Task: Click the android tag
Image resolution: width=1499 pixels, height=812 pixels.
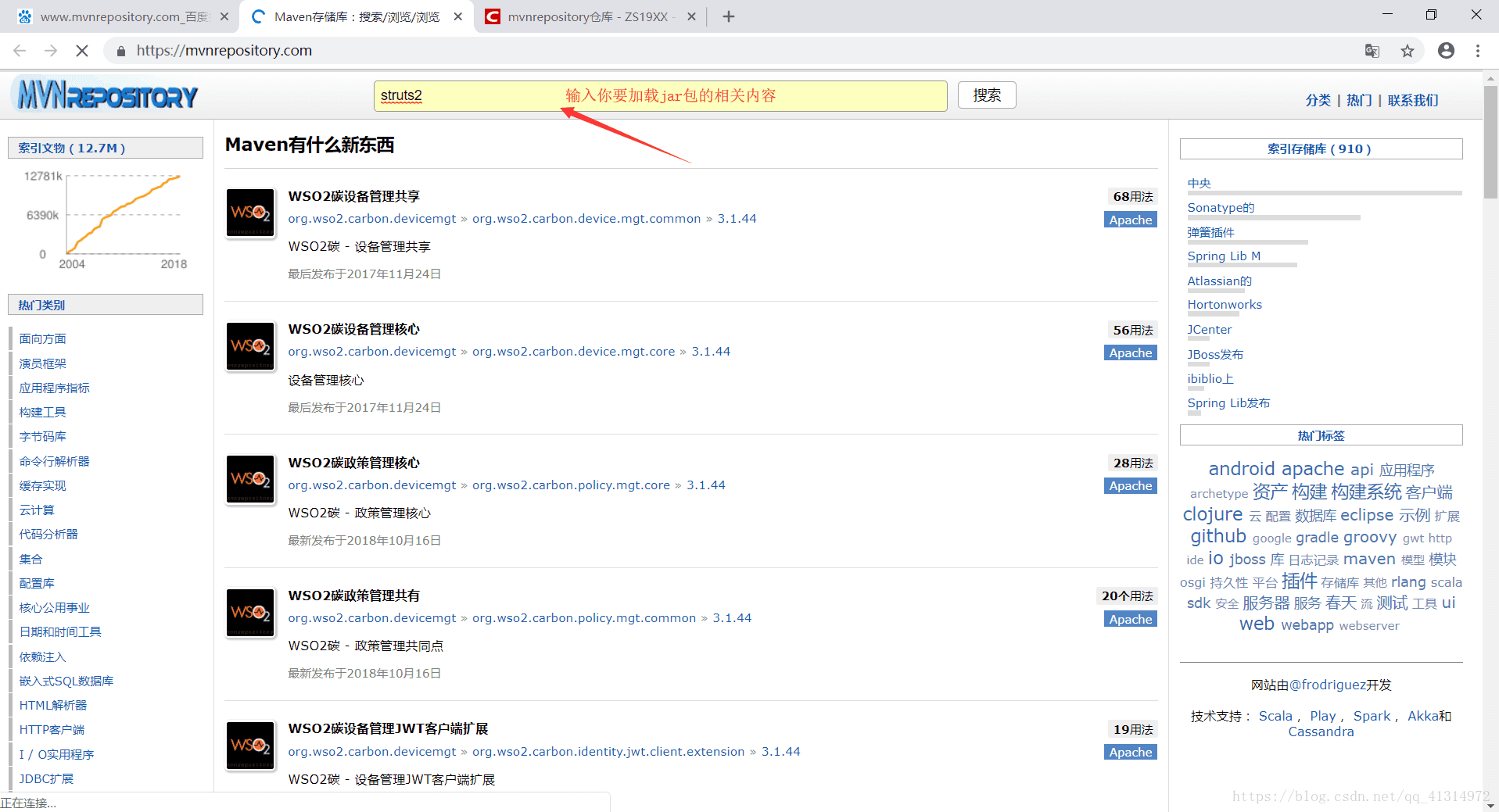Action: click(x=1242, y=468)
